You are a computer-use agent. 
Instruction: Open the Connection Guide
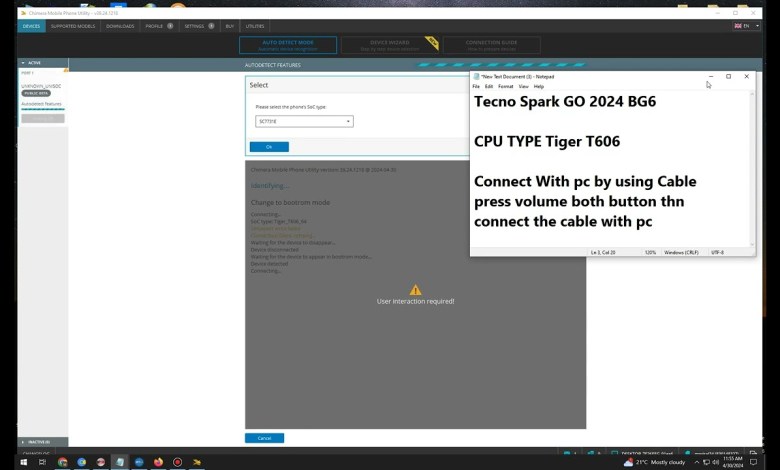(491, 45)
